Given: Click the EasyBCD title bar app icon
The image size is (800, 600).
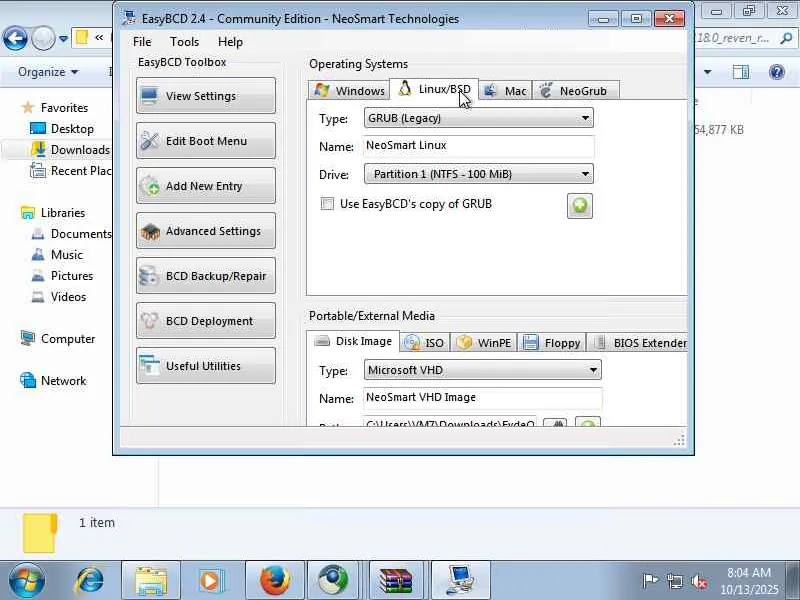Looking at the screenshot, I should tap(129, 18).
